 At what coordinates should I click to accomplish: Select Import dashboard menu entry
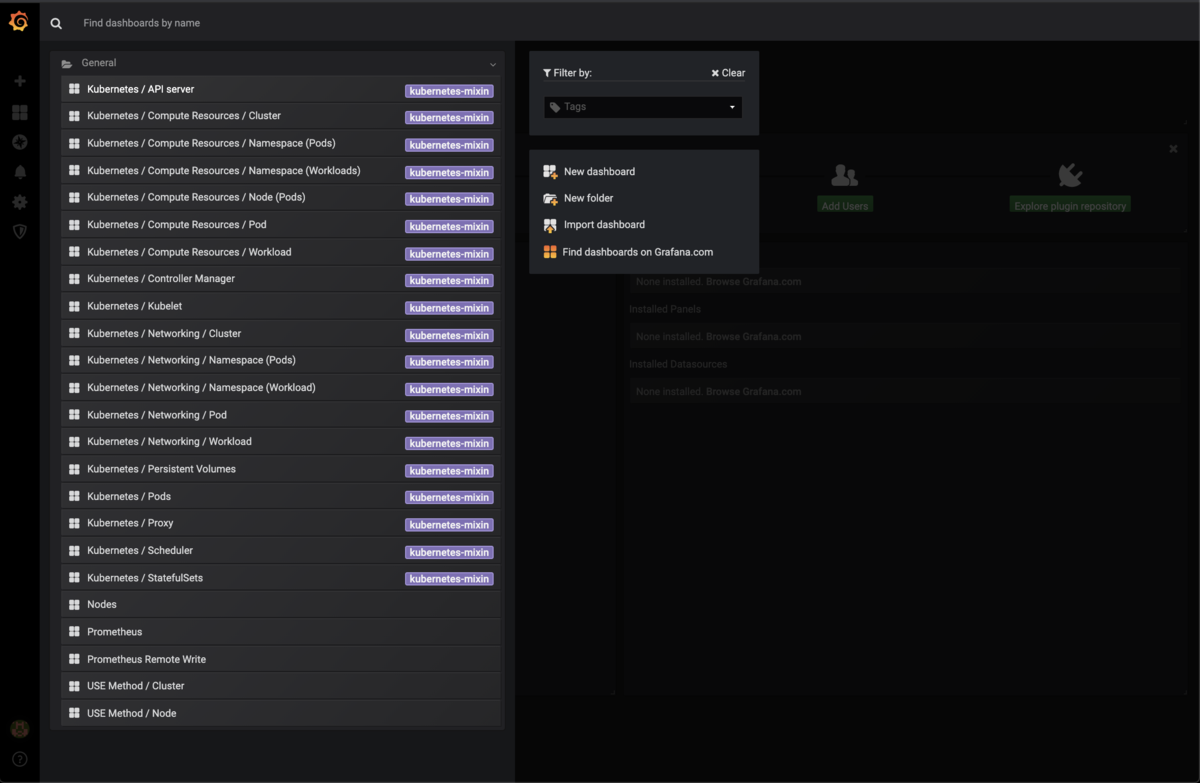[x=604, y=225]
